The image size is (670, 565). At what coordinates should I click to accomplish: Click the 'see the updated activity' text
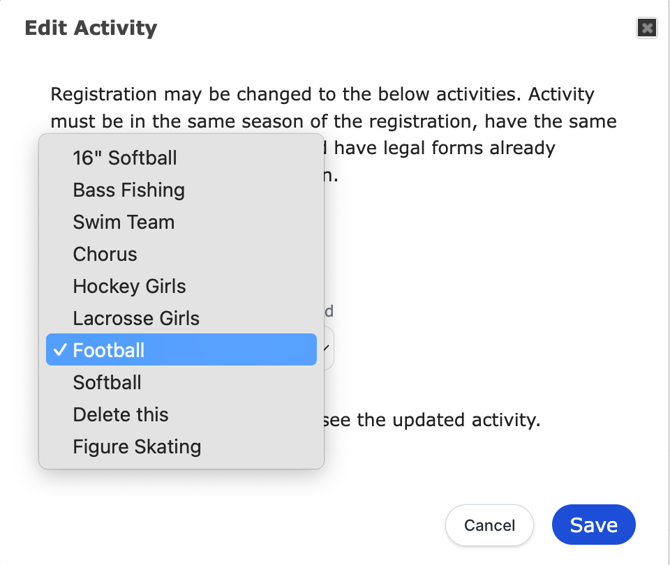(432, 420)
